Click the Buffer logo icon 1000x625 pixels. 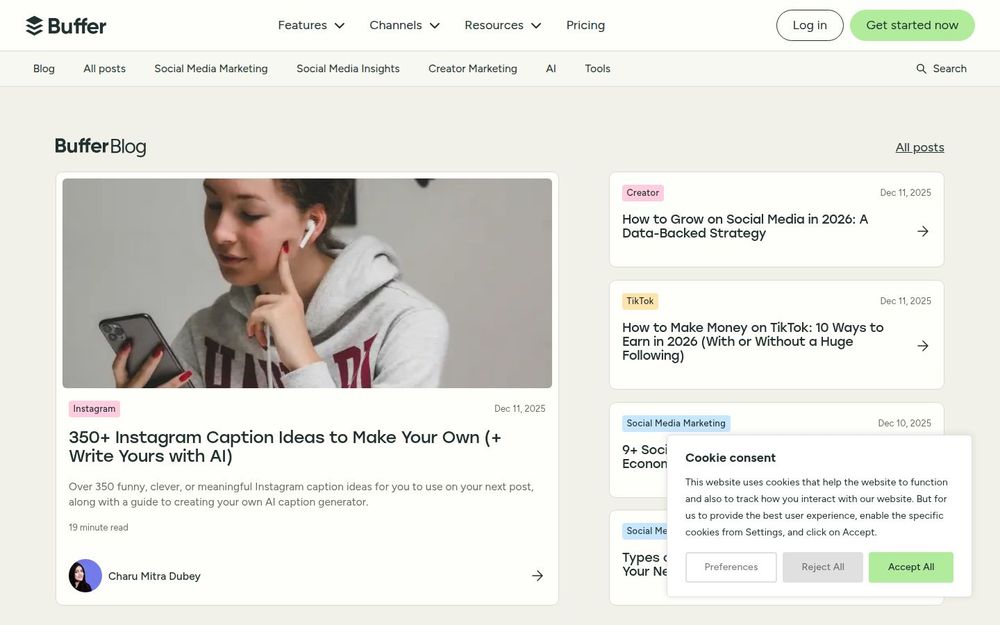(34, 26)
